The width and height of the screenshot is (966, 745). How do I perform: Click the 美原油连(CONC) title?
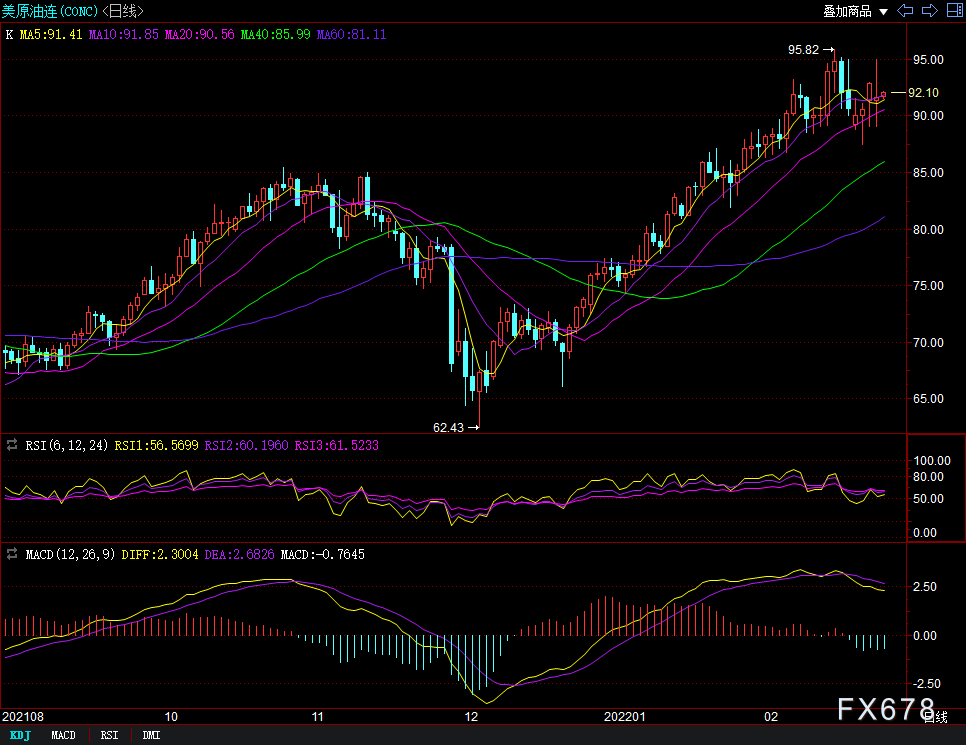[50, 11]
